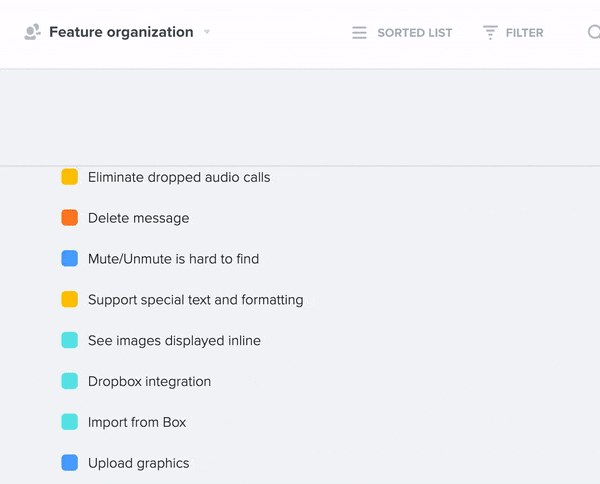Click the filter funnel icon
This screenshot has width=600, height=484.
490,33
